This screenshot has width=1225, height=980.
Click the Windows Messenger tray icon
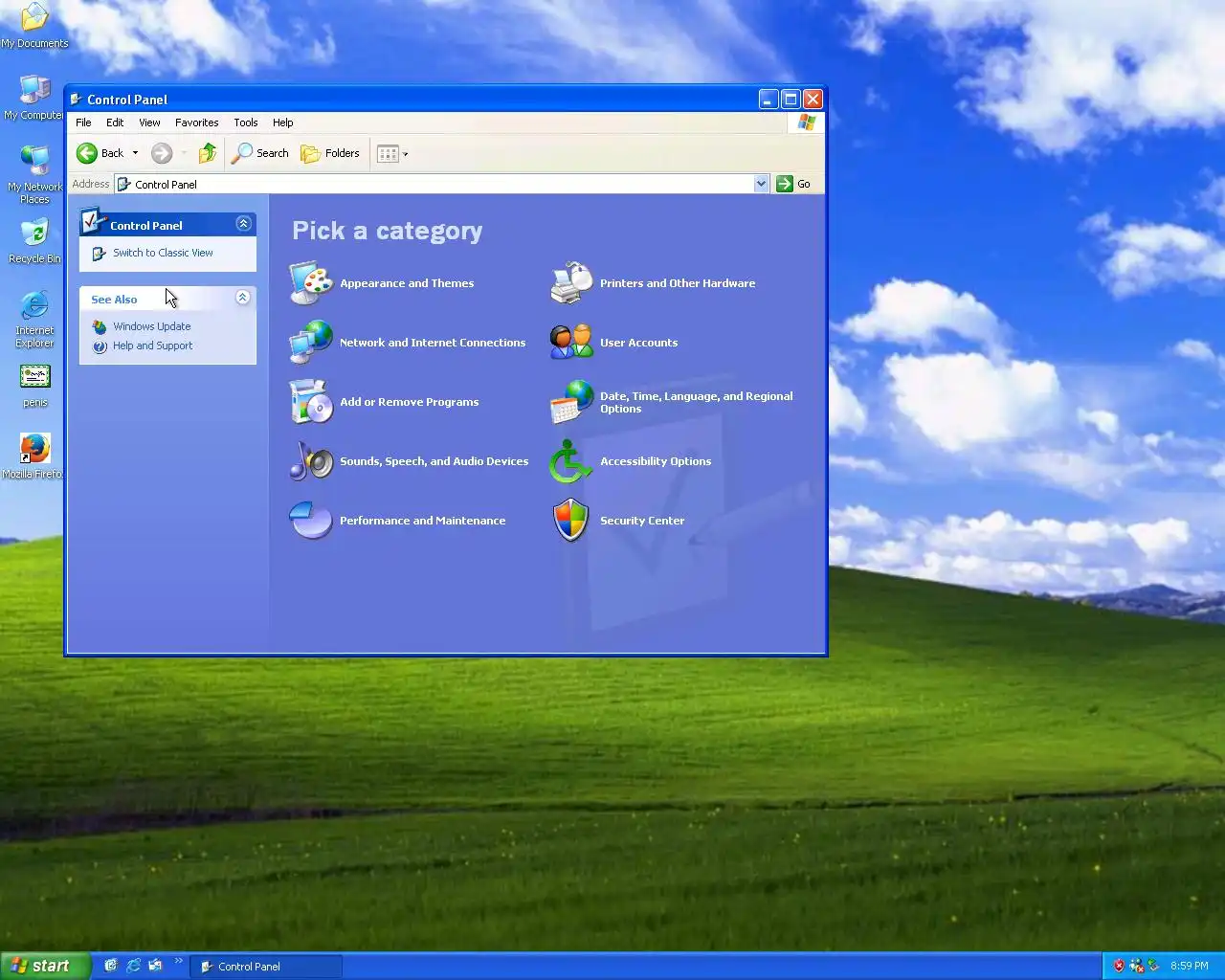pyautogui.click(x=1136, y=966)
